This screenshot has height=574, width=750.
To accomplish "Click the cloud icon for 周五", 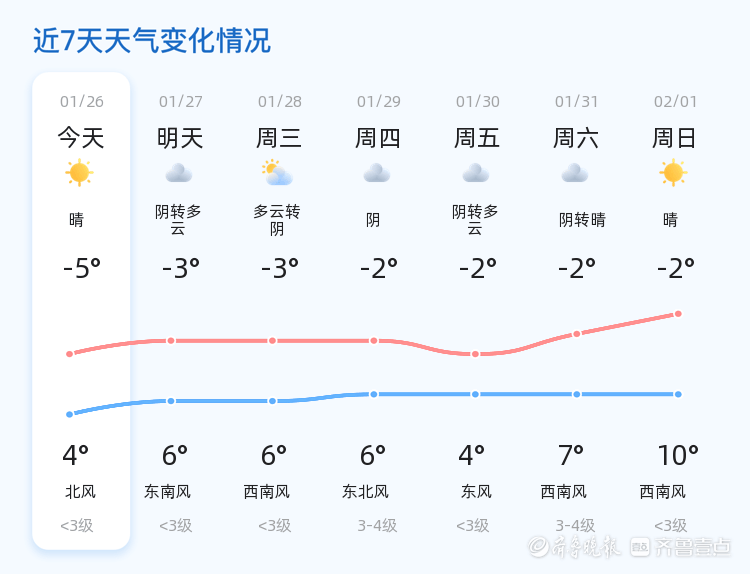I will pos(476,173).
